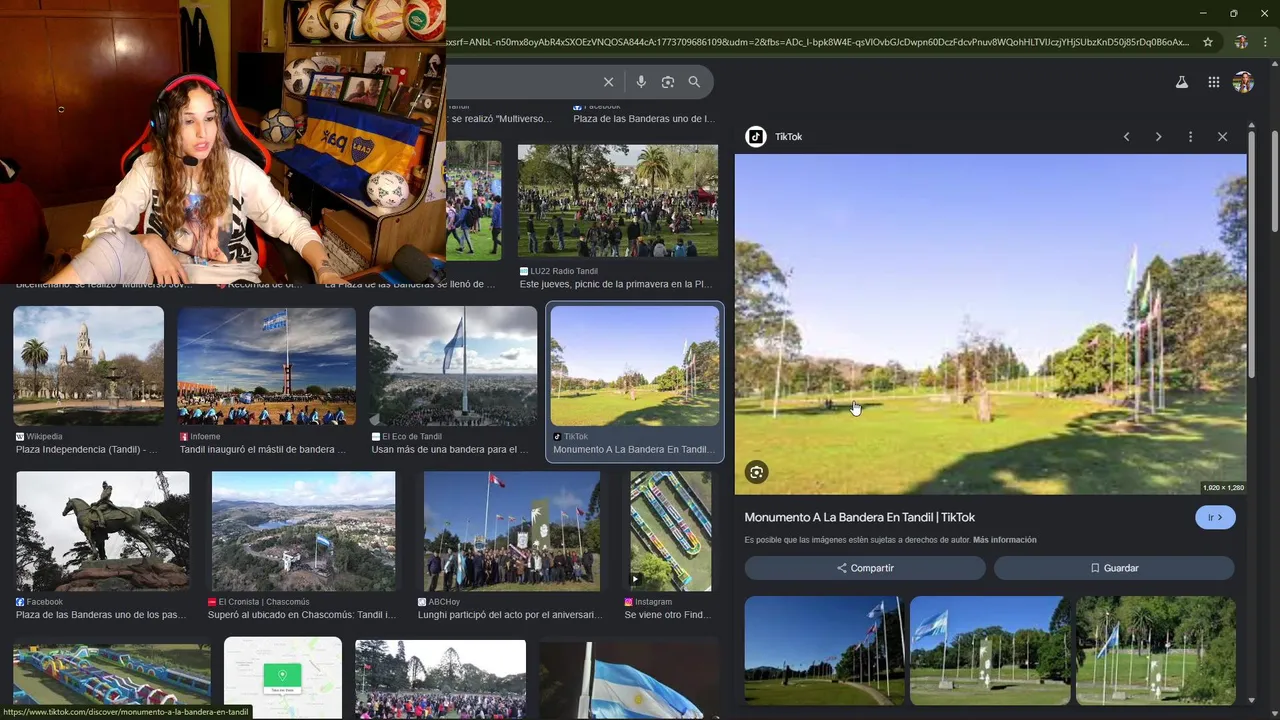Screen dimensions: 1280x720
Task: Click 'Wikipedia' source label
Action: click(44, 437)
